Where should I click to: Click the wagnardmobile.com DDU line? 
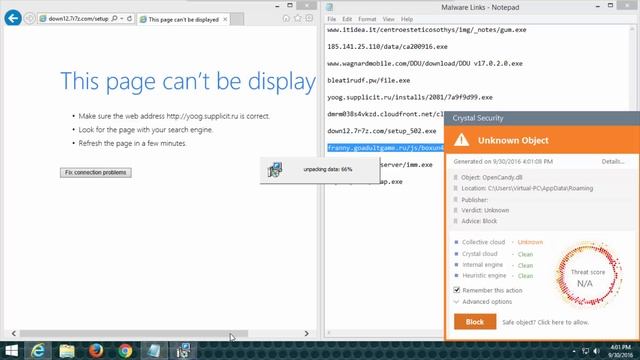pos(425,64)
